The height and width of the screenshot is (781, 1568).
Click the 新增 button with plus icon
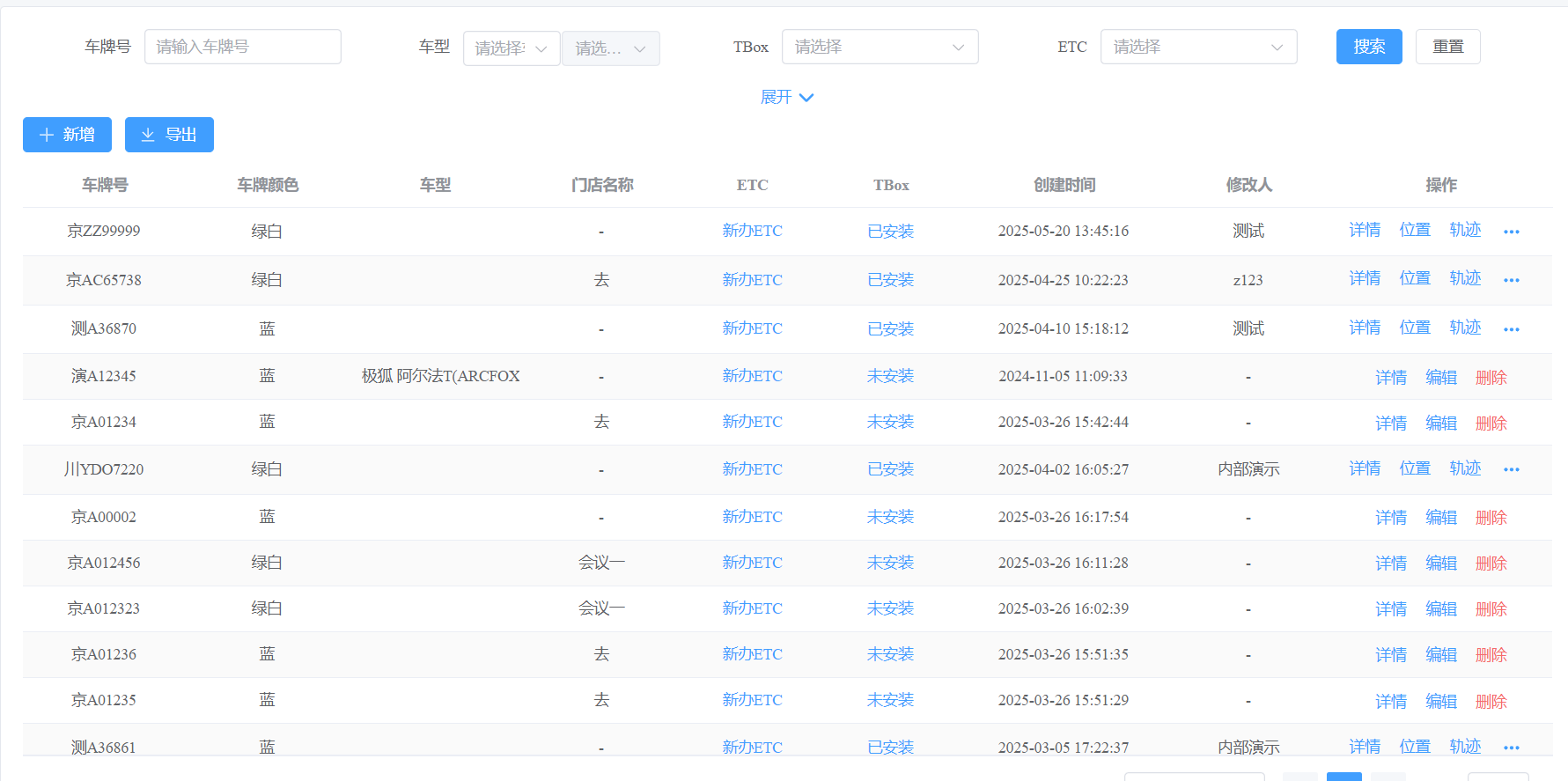pyautogui.click(x=67, y=135)
